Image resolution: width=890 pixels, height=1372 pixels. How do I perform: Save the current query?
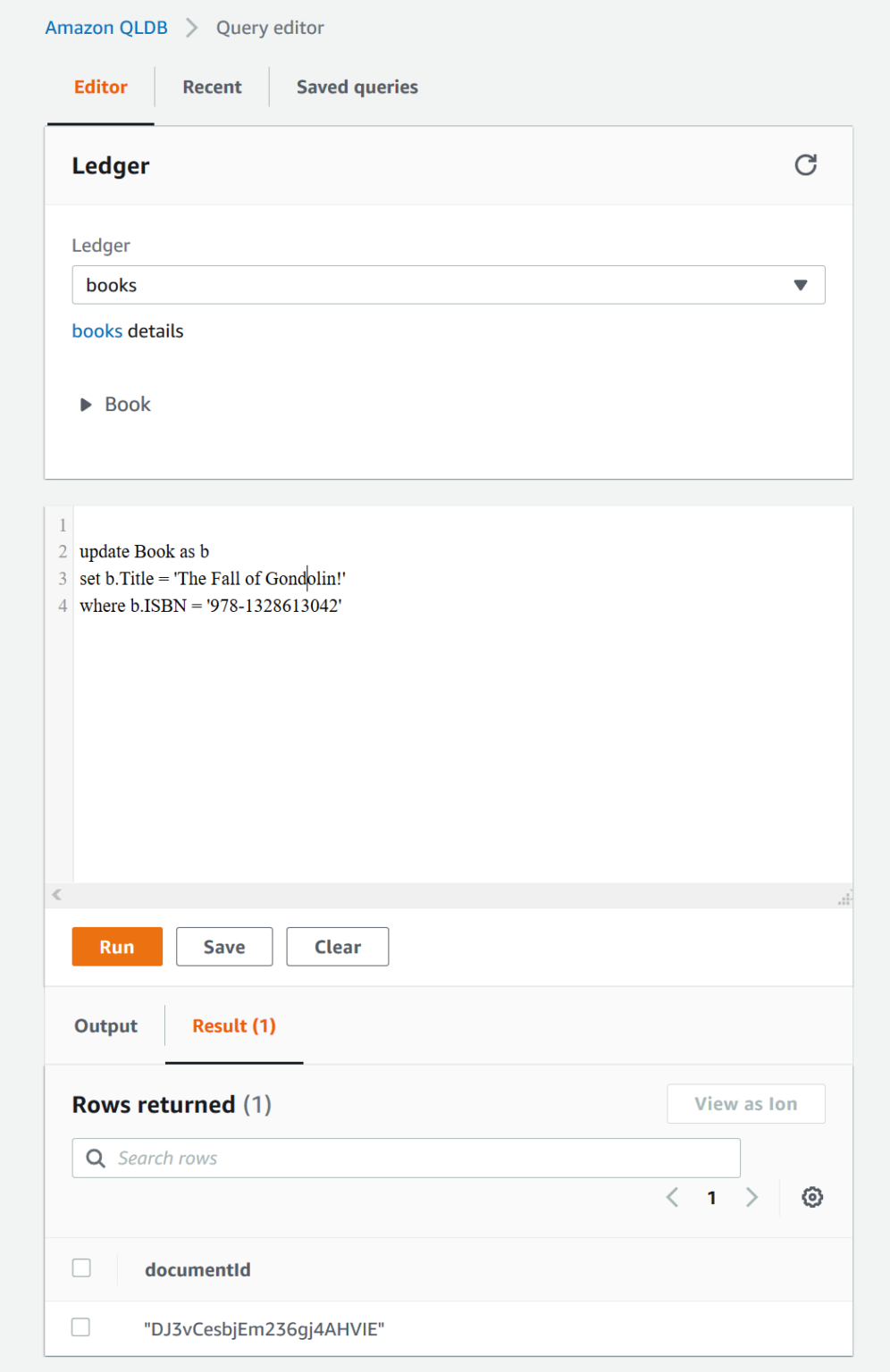(x=224, y=947)
